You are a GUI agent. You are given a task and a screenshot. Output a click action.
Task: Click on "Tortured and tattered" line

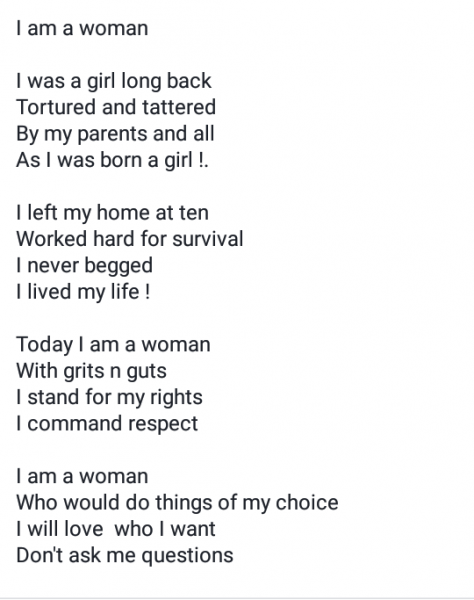coord(116,107)
